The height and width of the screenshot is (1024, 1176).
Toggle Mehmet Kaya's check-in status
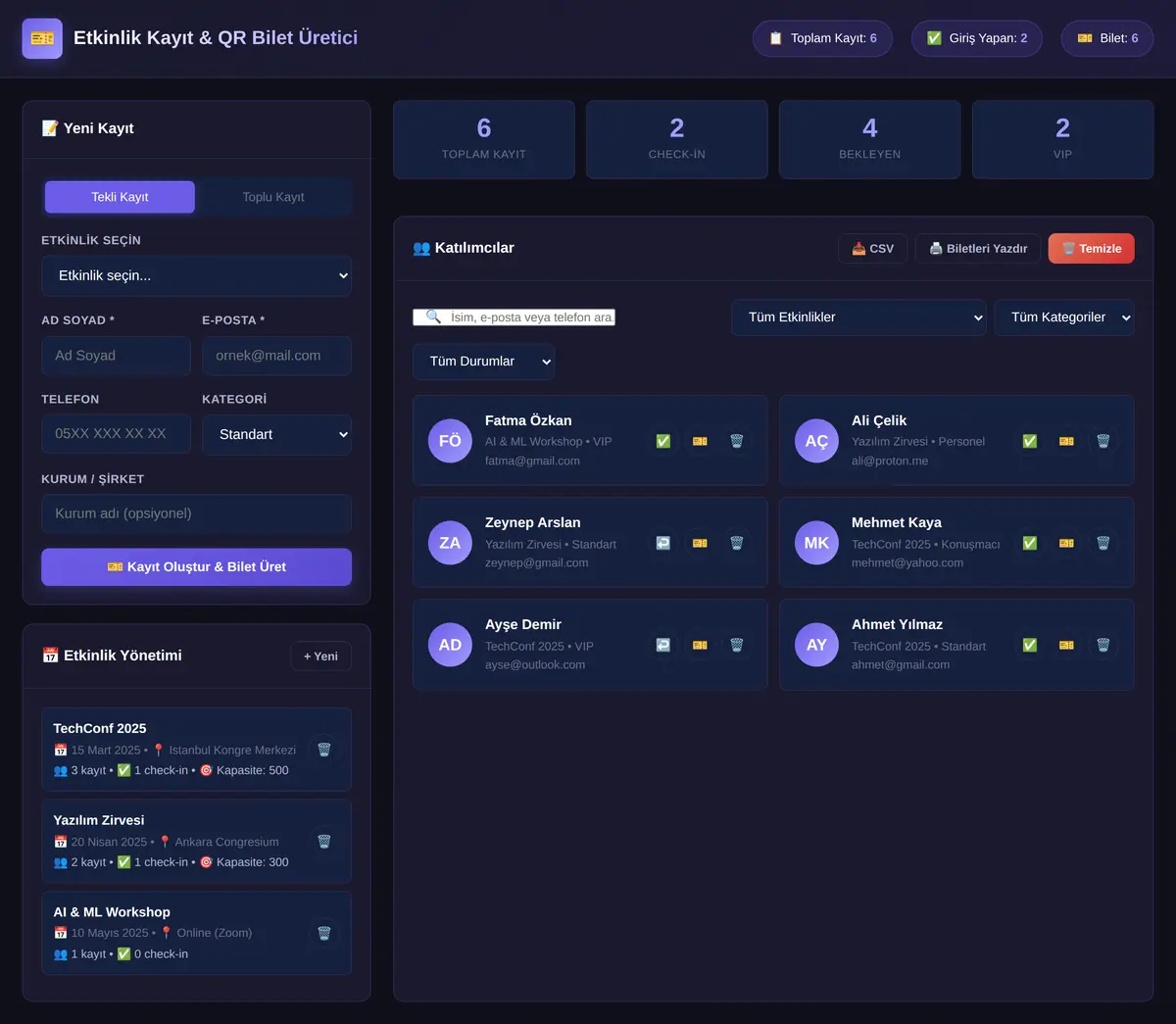[1030, 543]
